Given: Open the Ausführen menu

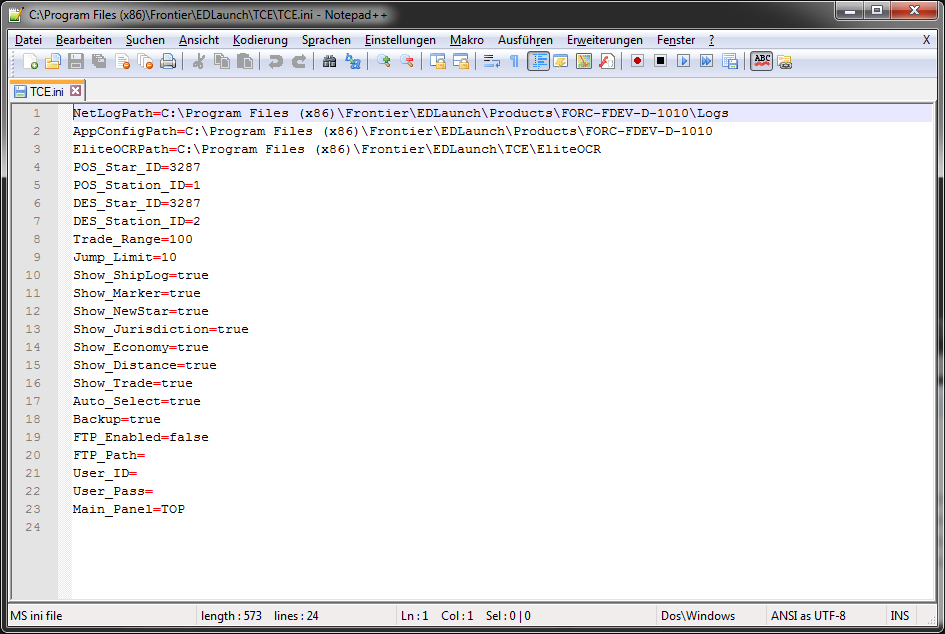Looking at the screenshot, I should point(525,40).
